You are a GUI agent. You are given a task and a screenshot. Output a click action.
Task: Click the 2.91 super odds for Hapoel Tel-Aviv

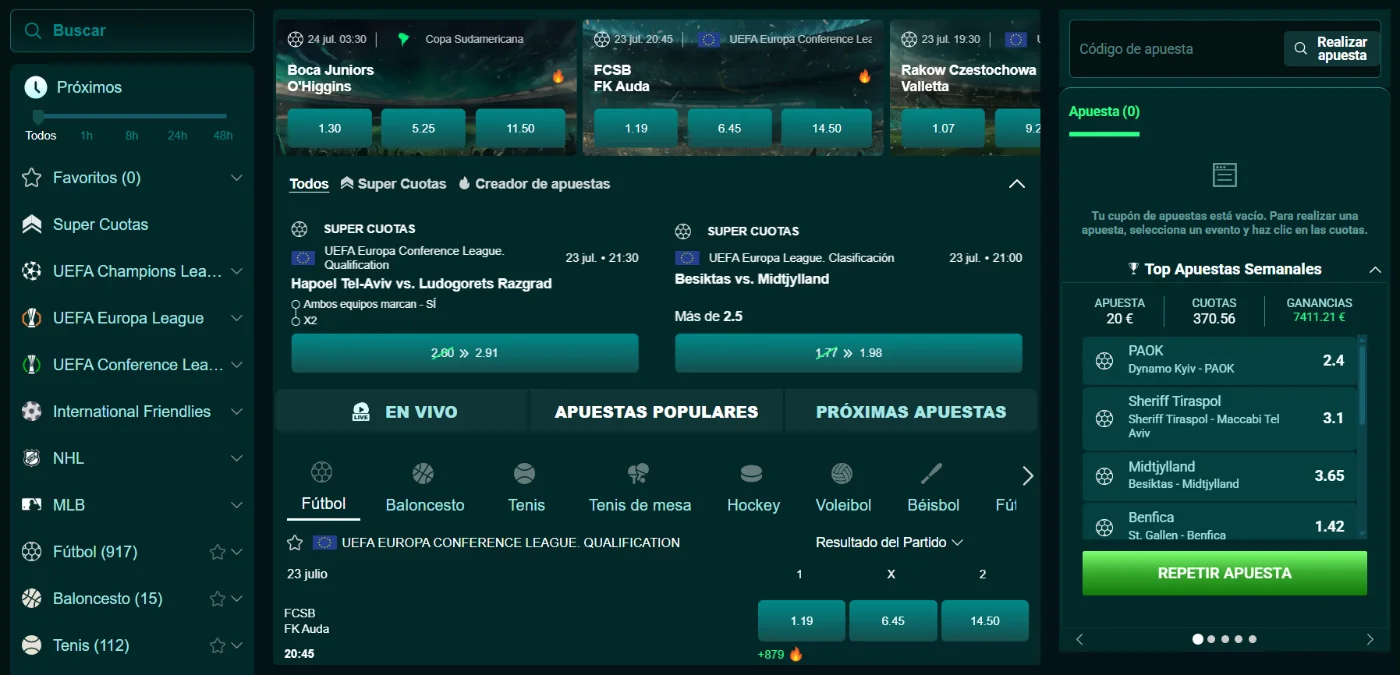coord(465,353)
